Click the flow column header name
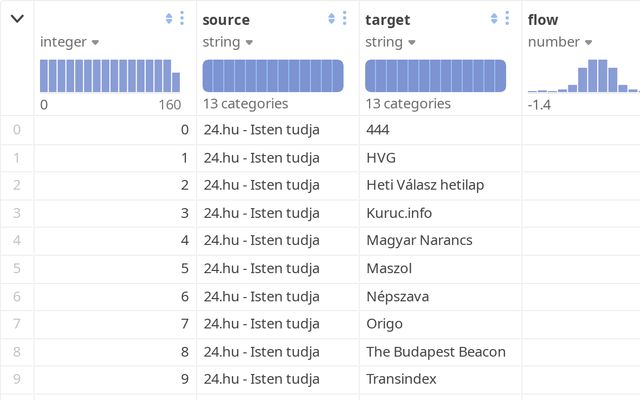 pyautogui.click(x=543, y=19)
